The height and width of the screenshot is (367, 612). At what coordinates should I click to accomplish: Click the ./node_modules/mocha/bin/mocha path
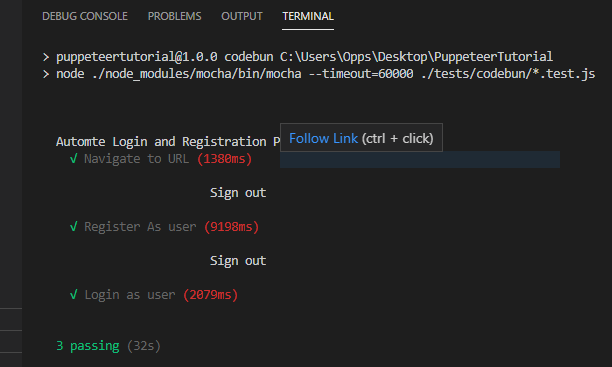[x=197, y=74]
